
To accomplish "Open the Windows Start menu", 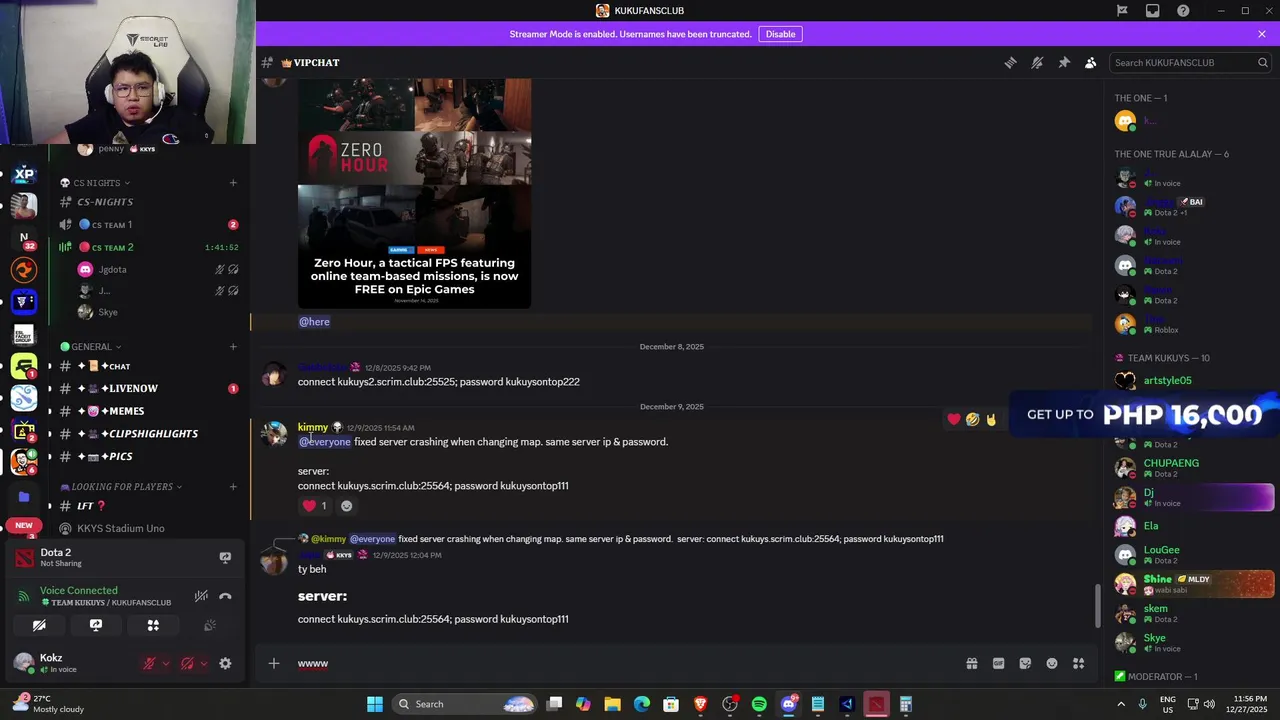I will click(375, 704).
